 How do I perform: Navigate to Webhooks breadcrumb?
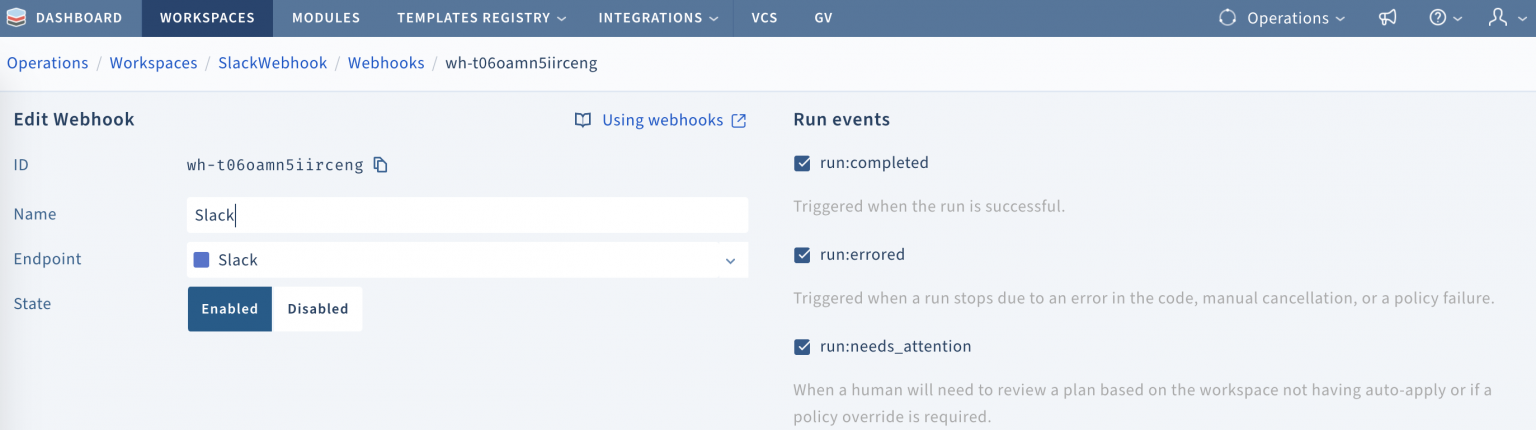pyautogui.click(x=386, y=63)
